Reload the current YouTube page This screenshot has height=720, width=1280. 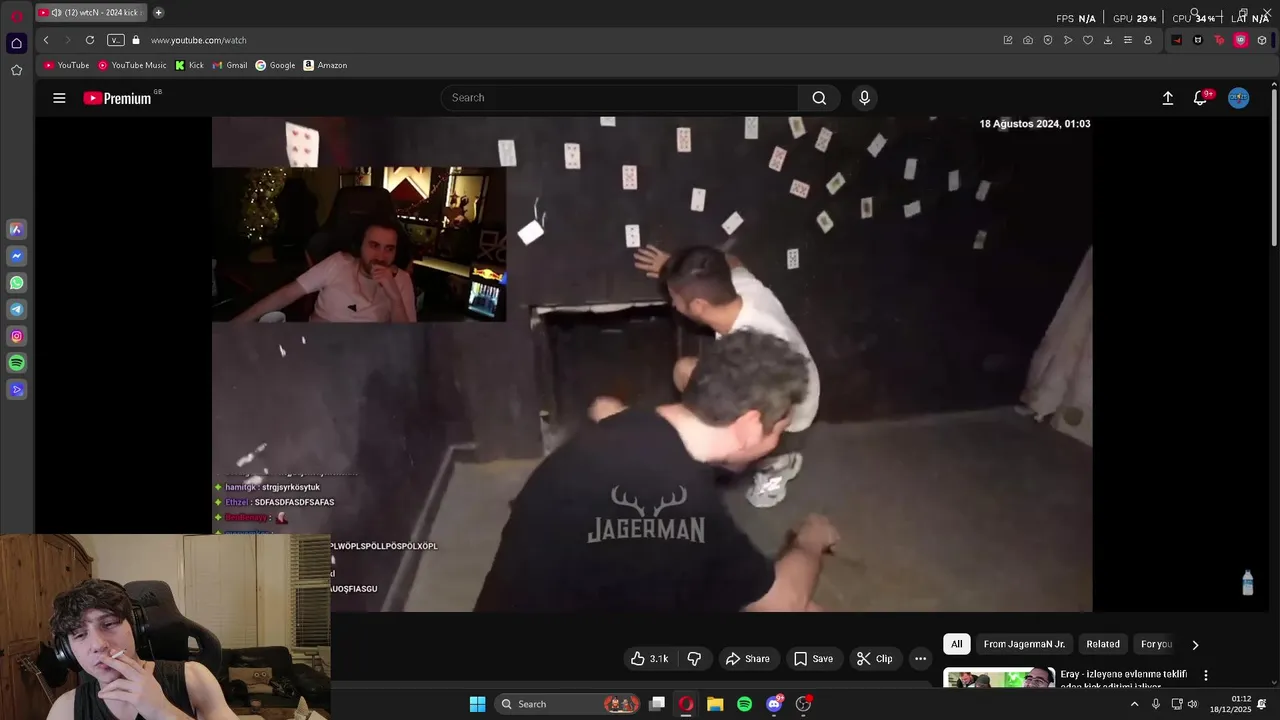coord(90,40)
